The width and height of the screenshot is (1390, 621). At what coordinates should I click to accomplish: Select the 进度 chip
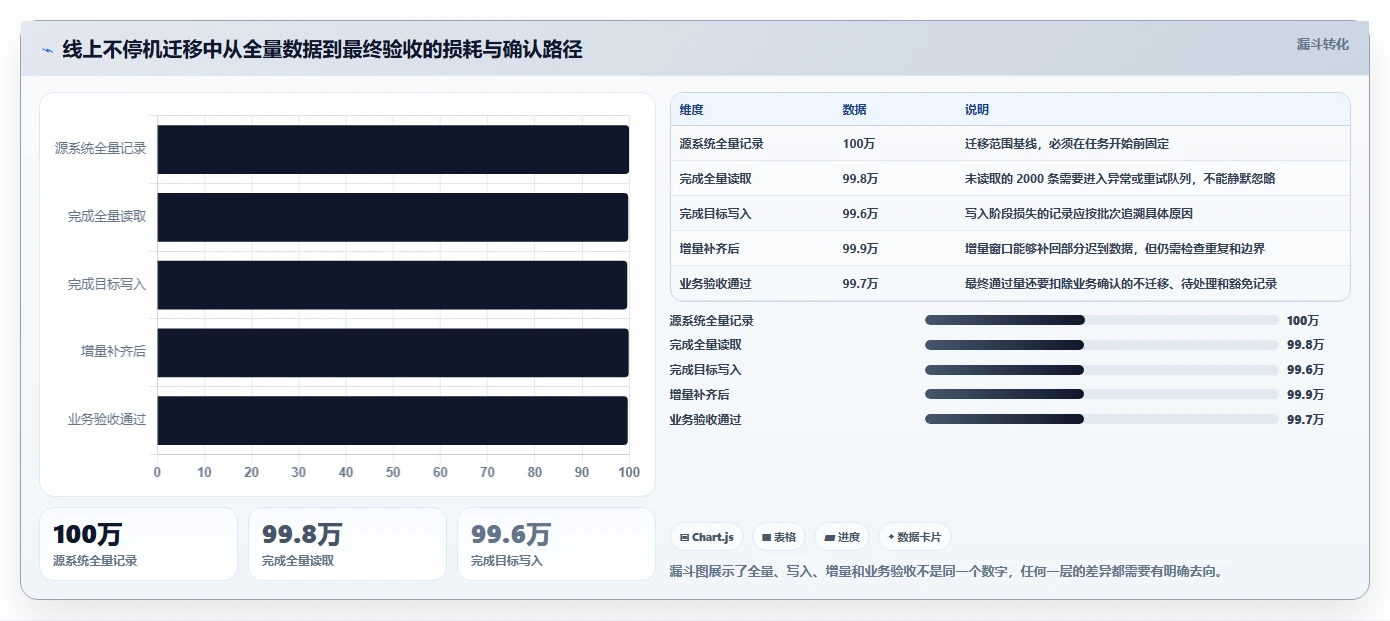pos(842,537)
